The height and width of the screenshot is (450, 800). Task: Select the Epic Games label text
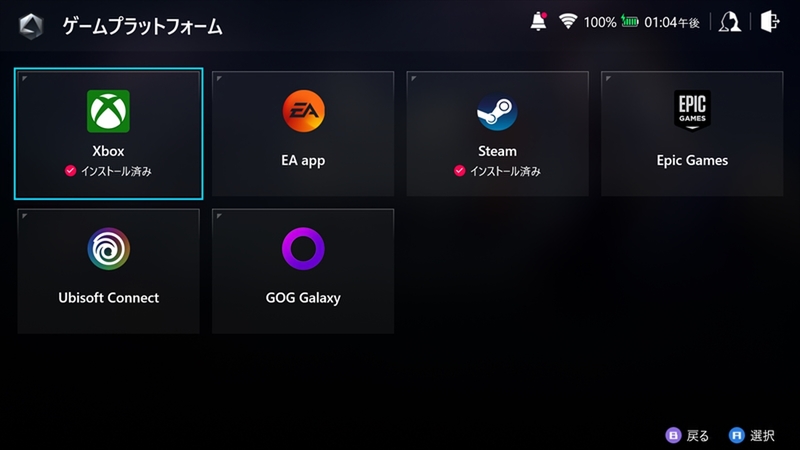click(x=692, y=161)
